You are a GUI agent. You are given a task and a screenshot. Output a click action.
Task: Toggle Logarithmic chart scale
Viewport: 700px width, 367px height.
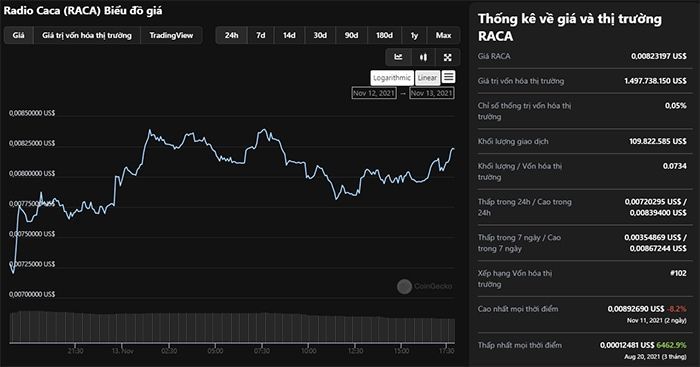coord(392,78)
